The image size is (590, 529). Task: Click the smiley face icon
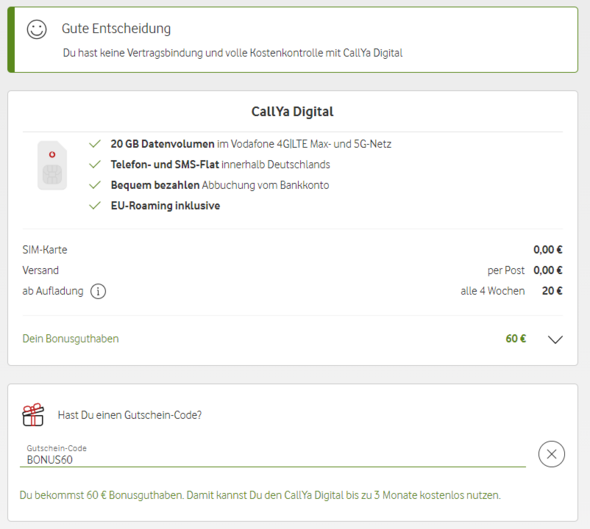(36, 29)
